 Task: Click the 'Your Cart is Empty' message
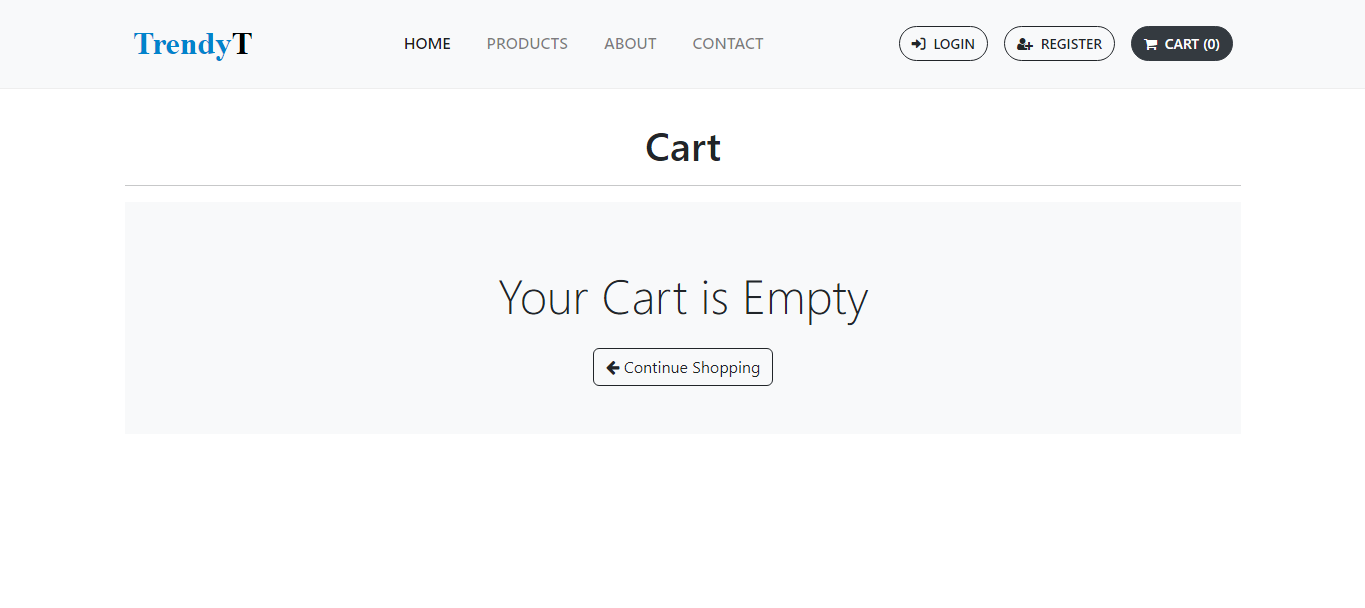pyautogui.click(x=683, y=298)
